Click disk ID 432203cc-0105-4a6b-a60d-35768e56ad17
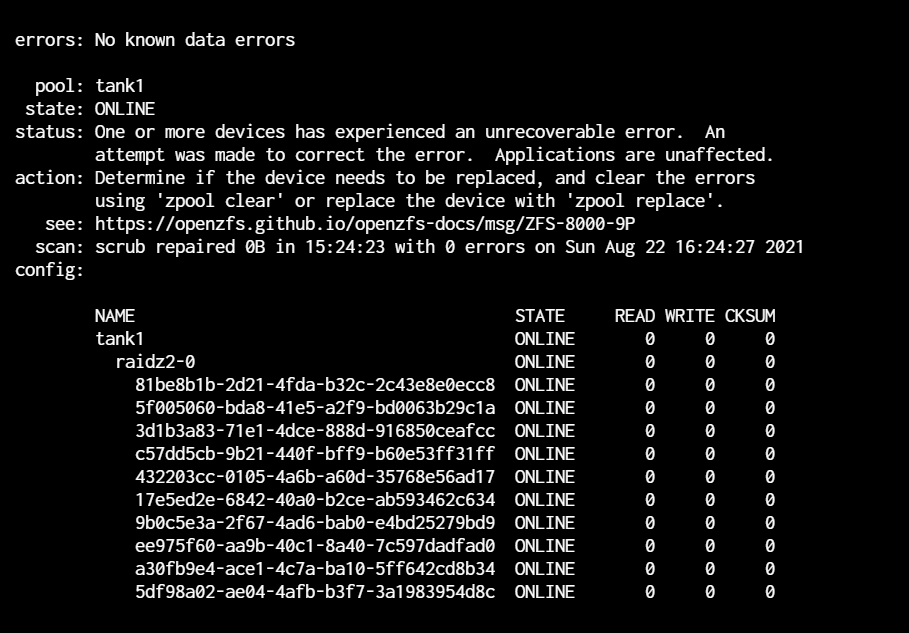 point(315,476)
